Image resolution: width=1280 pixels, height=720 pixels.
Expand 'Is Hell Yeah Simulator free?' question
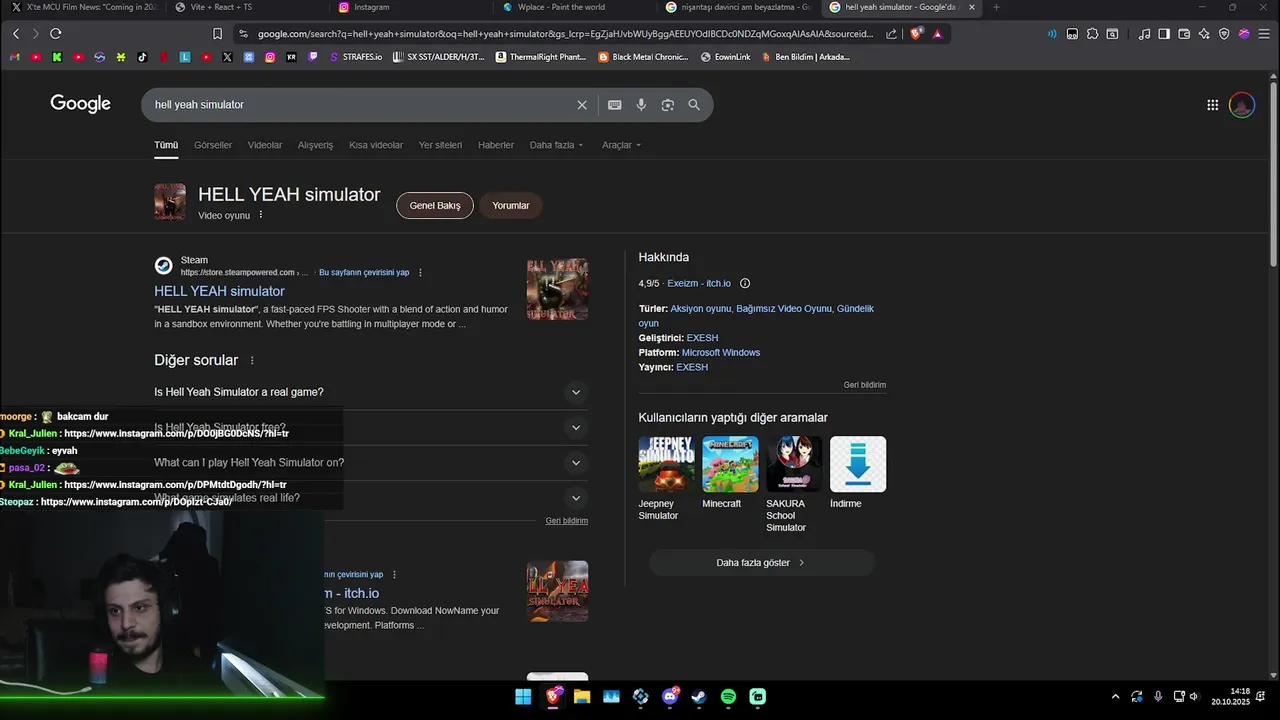tap(575, 428)
